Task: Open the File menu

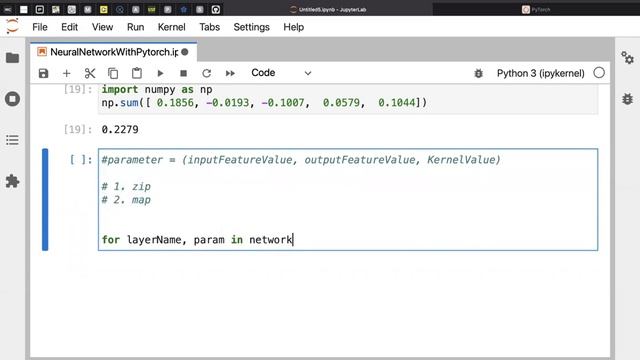Action: (40, 27)
